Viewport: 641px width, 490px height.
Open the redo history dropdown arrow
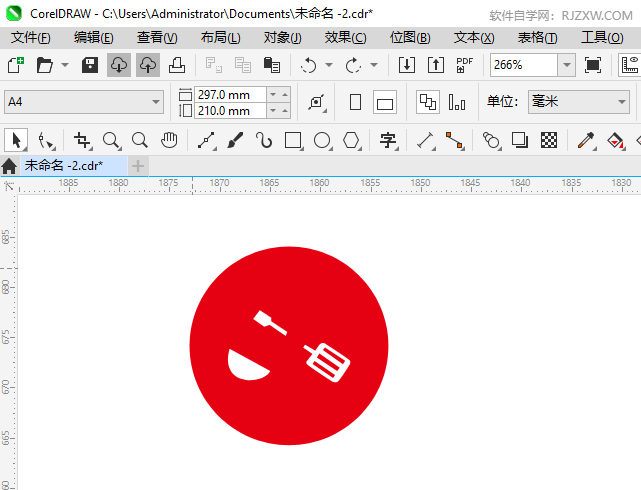[x=374, y=65]
